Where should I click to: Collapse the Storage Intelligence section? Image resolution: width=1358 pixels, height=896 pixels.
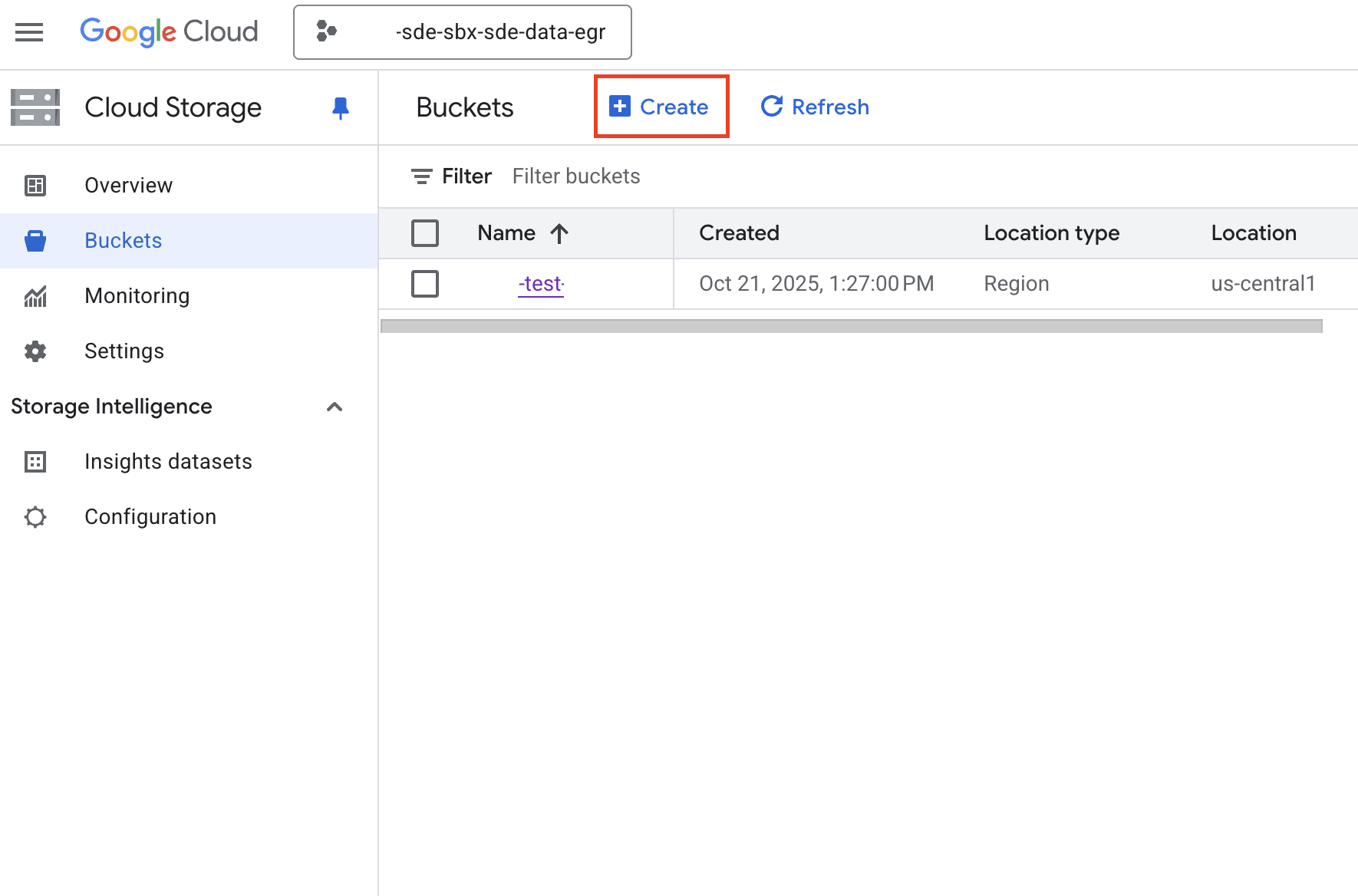point(335,407)
